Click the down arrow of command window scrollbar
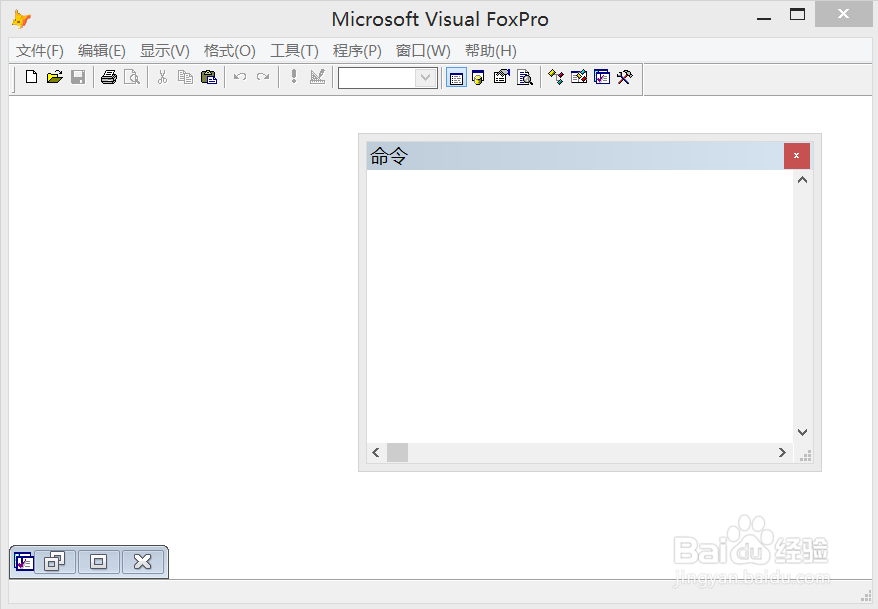This screenshot has width=878, height=609. coord(802,432)
